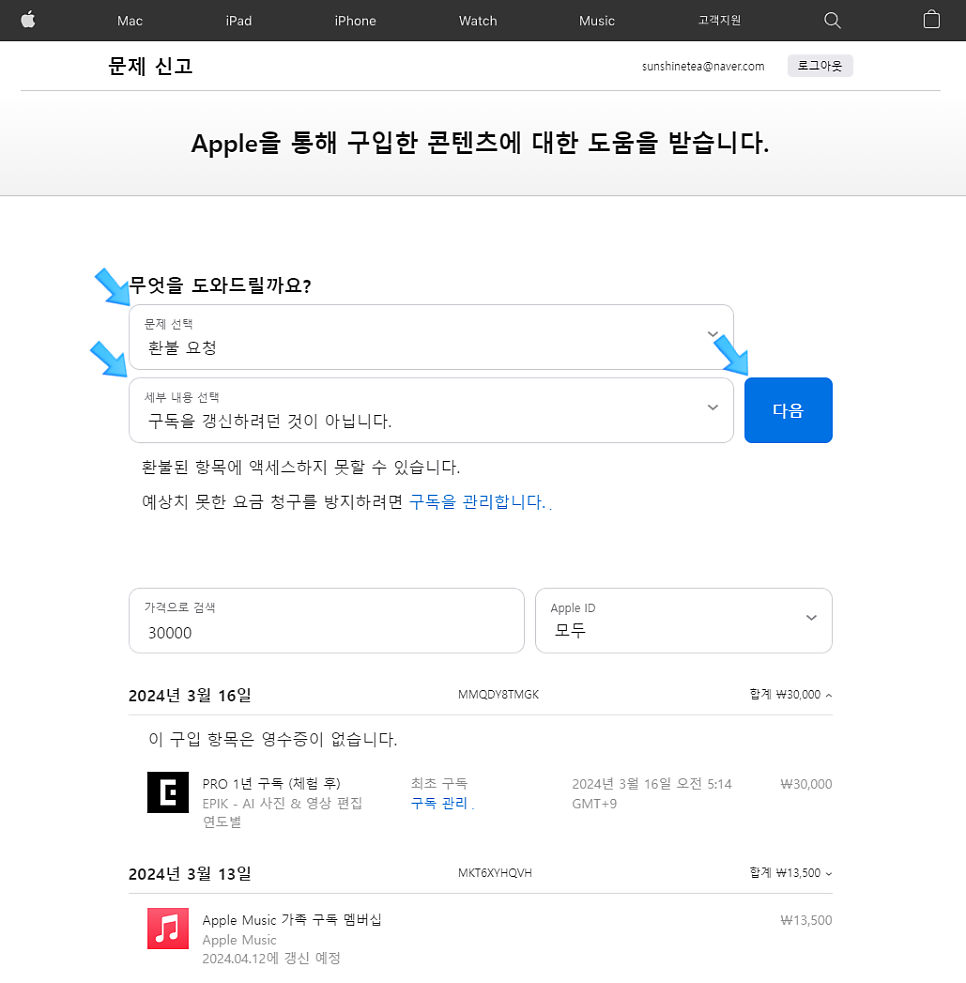Expand the 합계 ₩13,500 purchase group
This screenshot has width=966, height=983.
(x=790, y=873)
